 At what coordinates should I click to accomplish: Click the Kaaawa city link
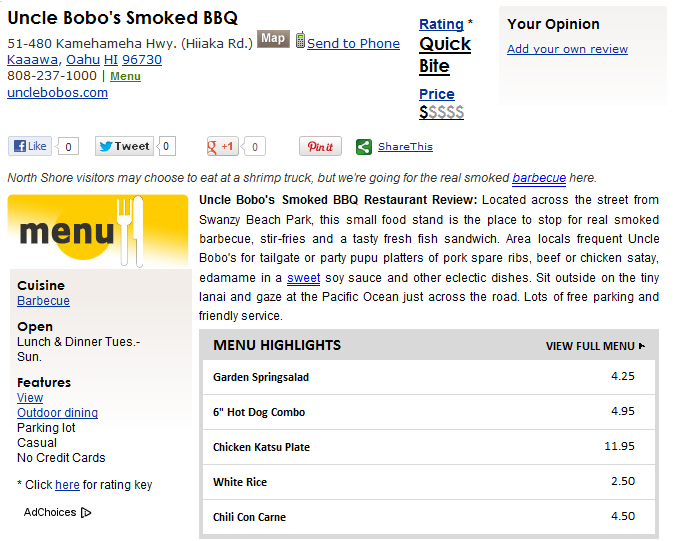(32, 60)
